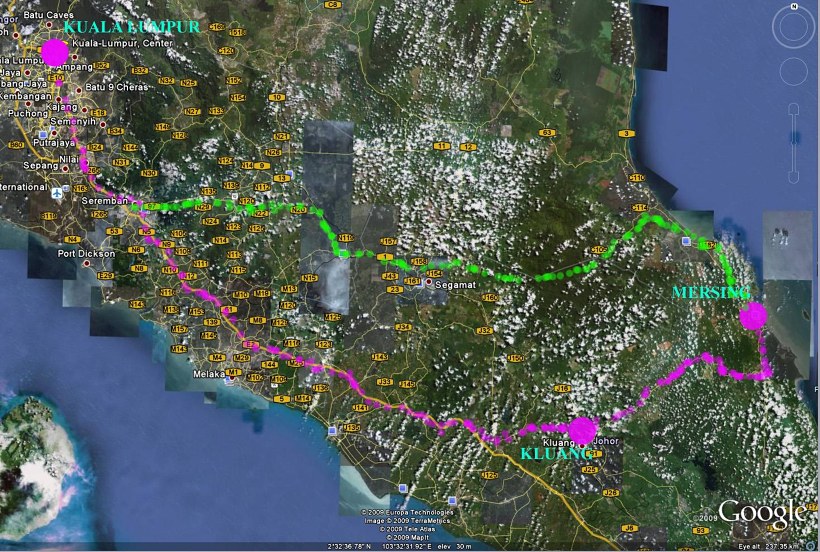Viewport: 820px width, 552px height.
Task: Click the Google logo watermark
Action: 760,512
